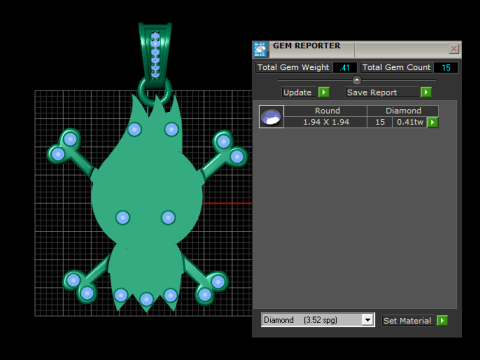Collapse the panel with the round divider handle
Viewport: 480px width, 360px height.
point(357,80)
